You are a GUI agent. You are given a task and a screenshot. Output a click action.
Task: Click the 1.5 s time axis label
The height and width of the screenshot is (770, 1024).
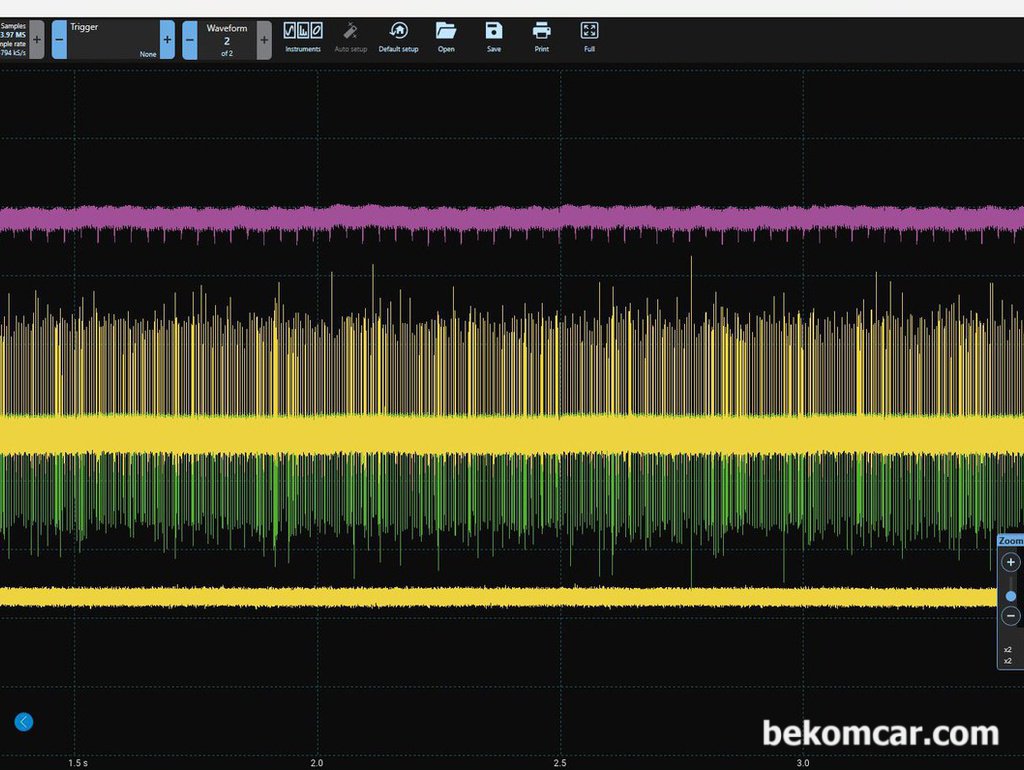pyautogui.click(x=78, y=763)
